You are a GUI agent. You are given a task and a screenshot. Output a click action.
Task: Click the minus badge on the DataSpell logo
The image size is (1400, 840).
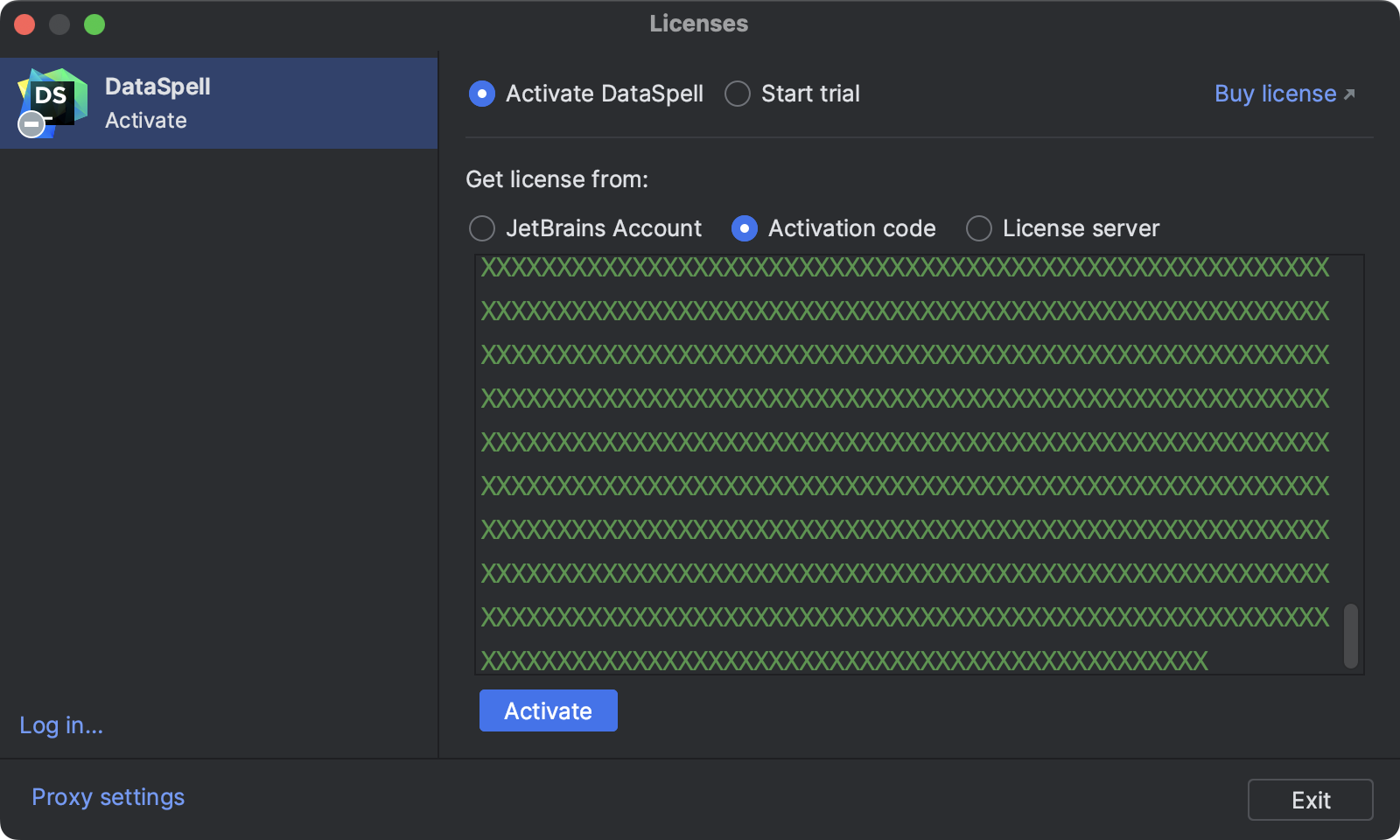pyautogui.click(x=31, y=124)
